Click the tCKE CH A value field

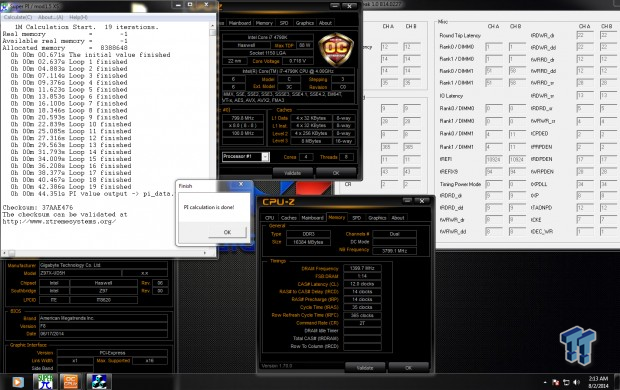tap(585, 220)
